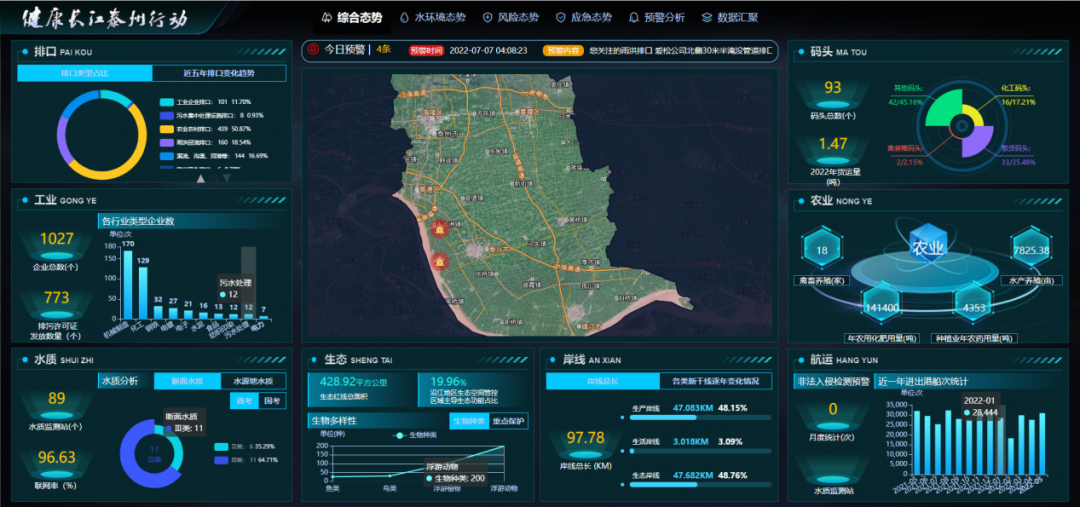Click the red alarm icon beside 今日预警

click(x=314, y=49)
